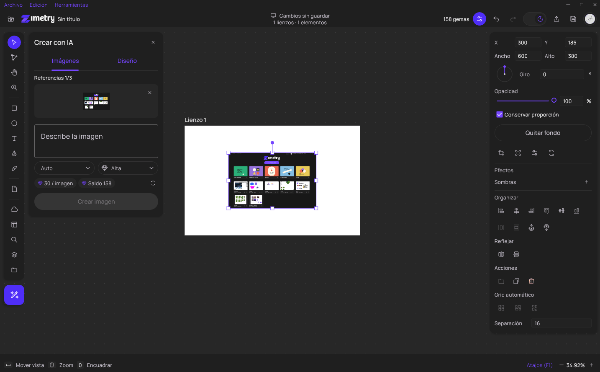Open the user avatar menu
600x372 pixels.
tap(590, 19)
